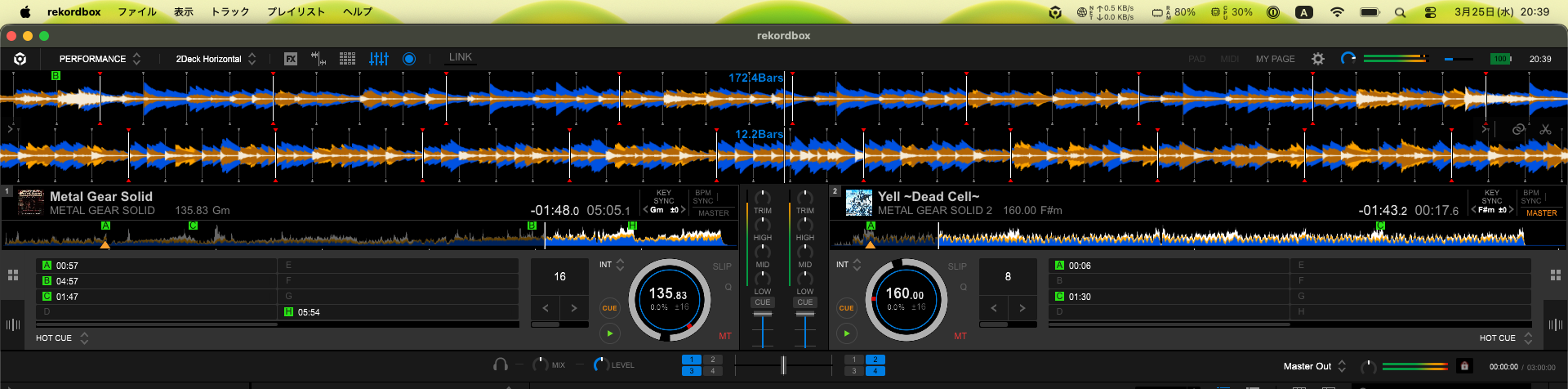The width and height of the screenshot is (1568, 389).
Task: Open the PERFORMANCE mode dropdown
Action: 100,59
